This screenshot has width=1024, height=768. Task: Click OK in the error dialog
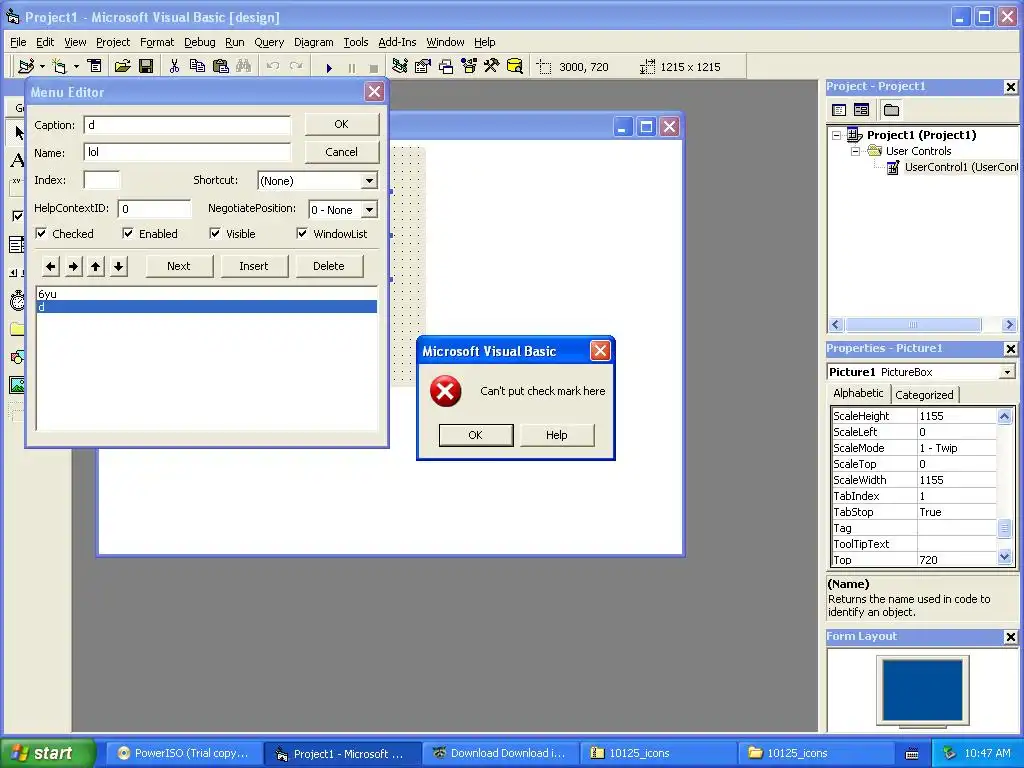pos(475,435)
